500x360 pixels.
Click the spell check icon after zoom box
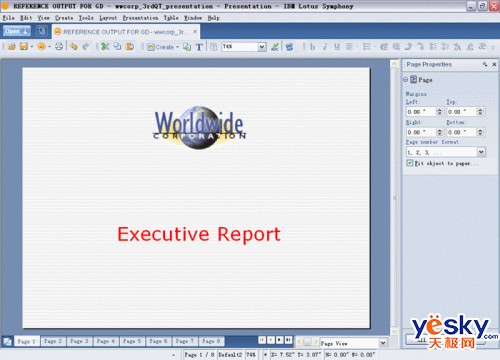275,47
